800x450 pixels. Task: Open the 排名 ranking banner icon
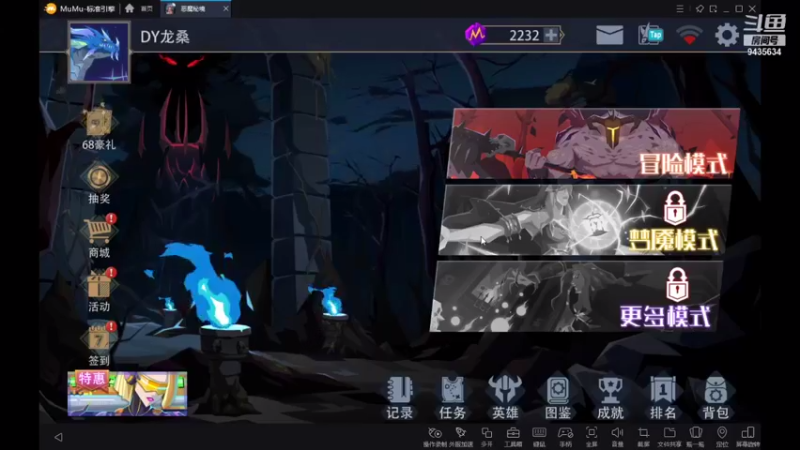[x=663, y=397]
